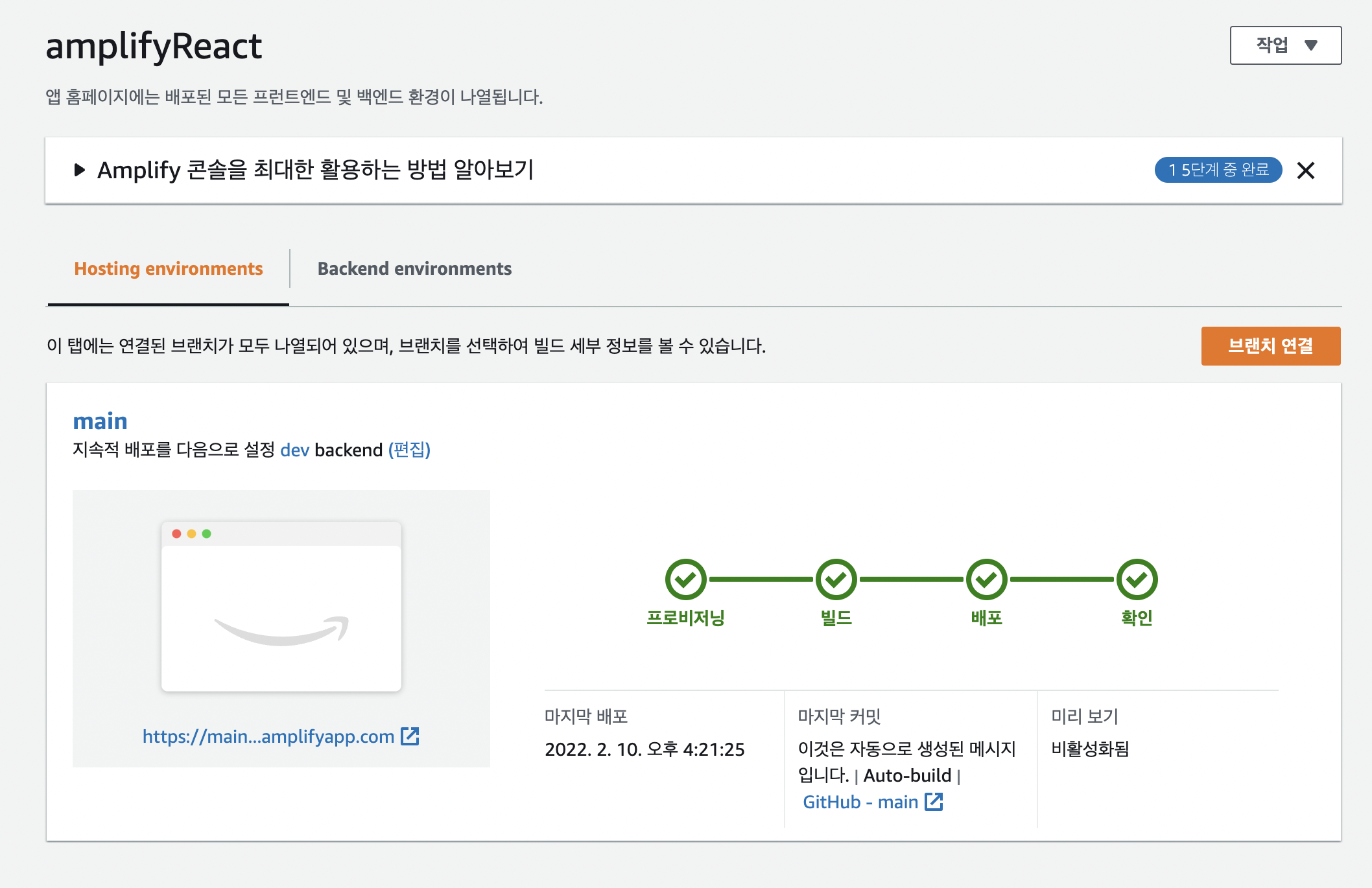1372x888 pixels.
Task: Select the 빌드 step label
Action: point(836,618)
